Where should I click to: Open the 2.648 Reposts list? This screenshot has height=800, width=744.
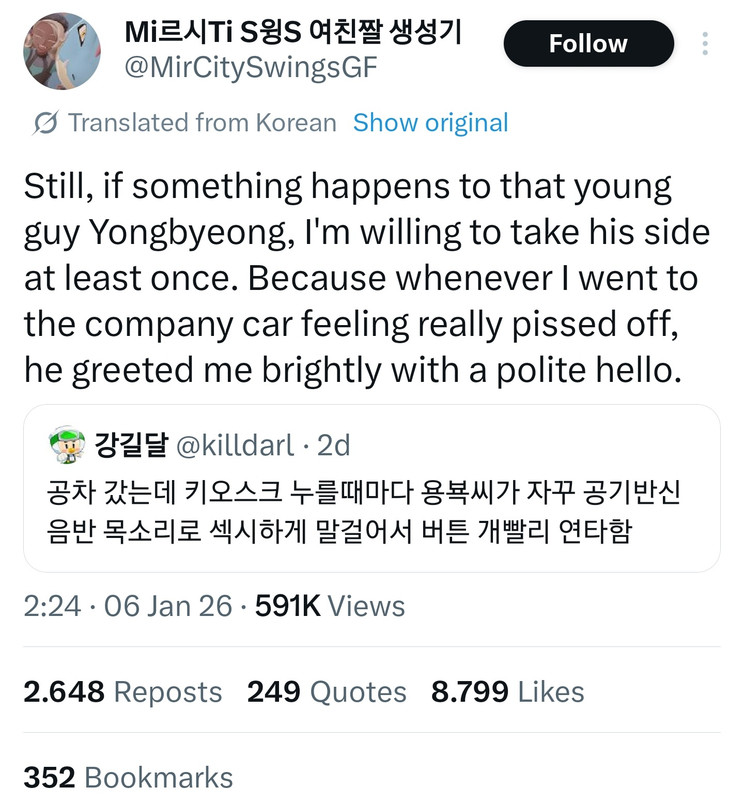(122, 692)
